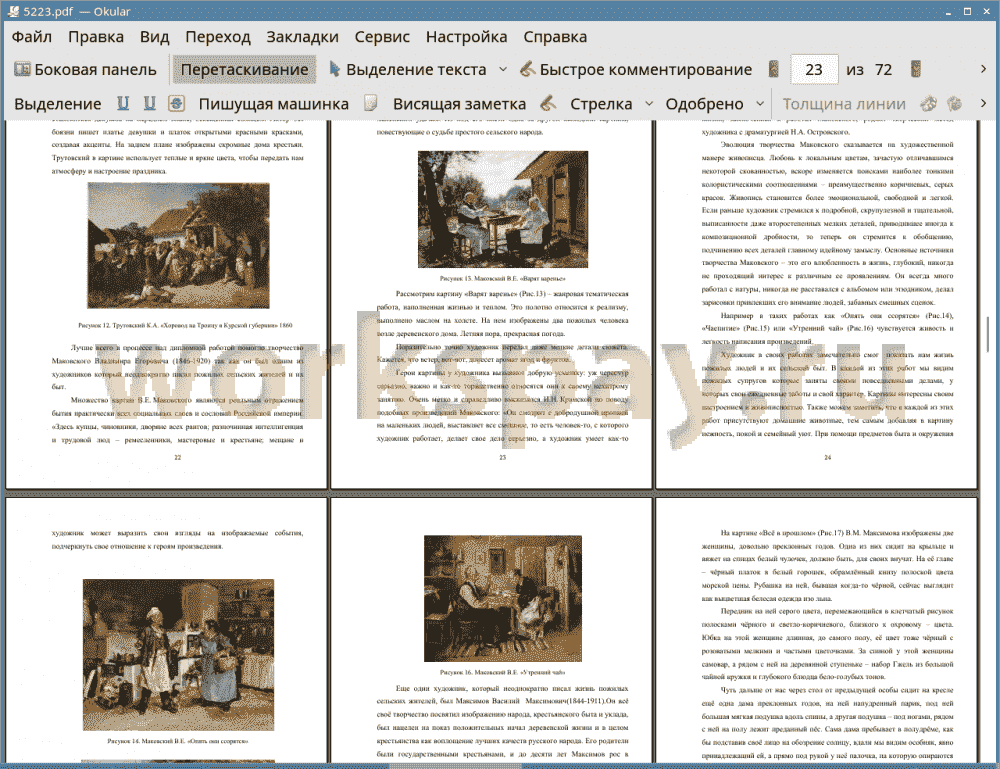The height and width of the screenshot is (769, 1000).
Task: Open the Настройка menu
Action: [x=466, y=37]
